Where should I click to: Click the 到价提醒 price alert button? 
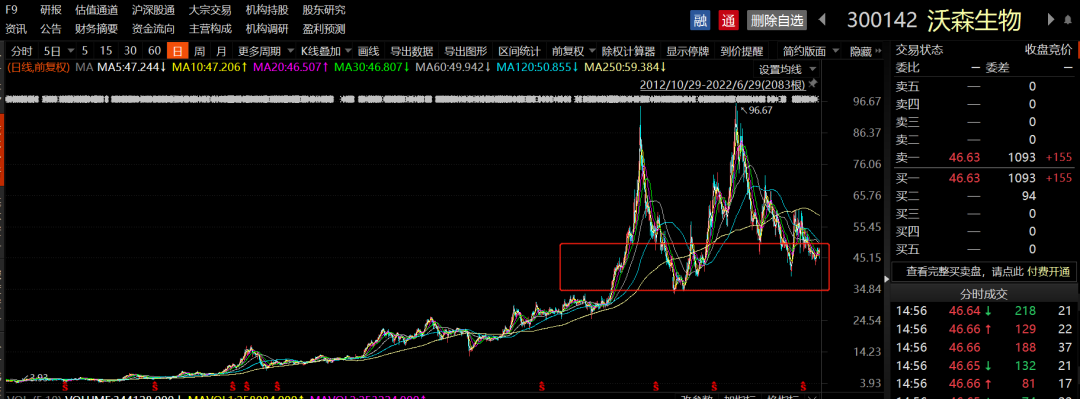pos(742,51)
